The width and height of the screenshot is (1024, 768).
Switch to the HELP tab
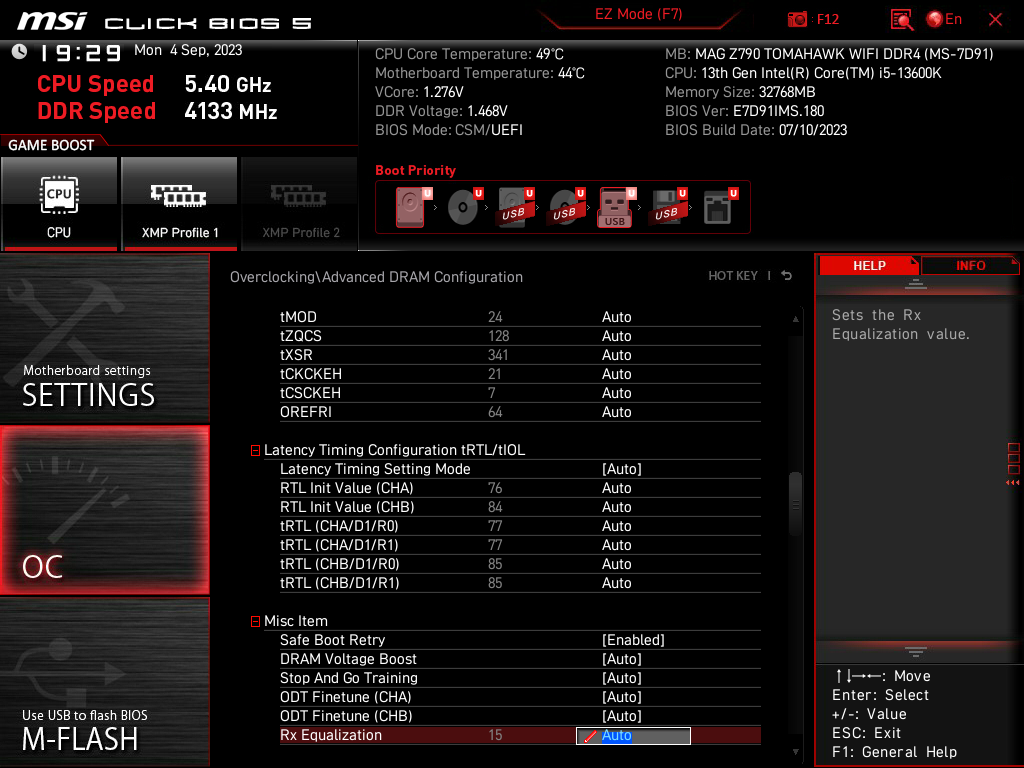tap(869, 266)
